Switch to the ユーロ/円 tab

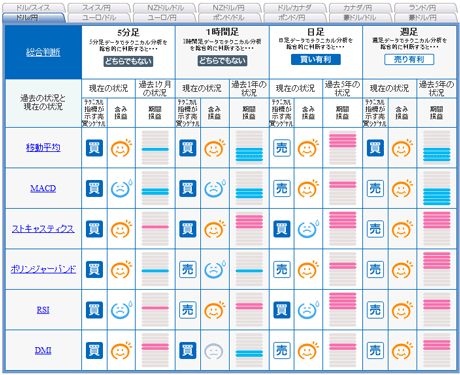tap(164, 18)
